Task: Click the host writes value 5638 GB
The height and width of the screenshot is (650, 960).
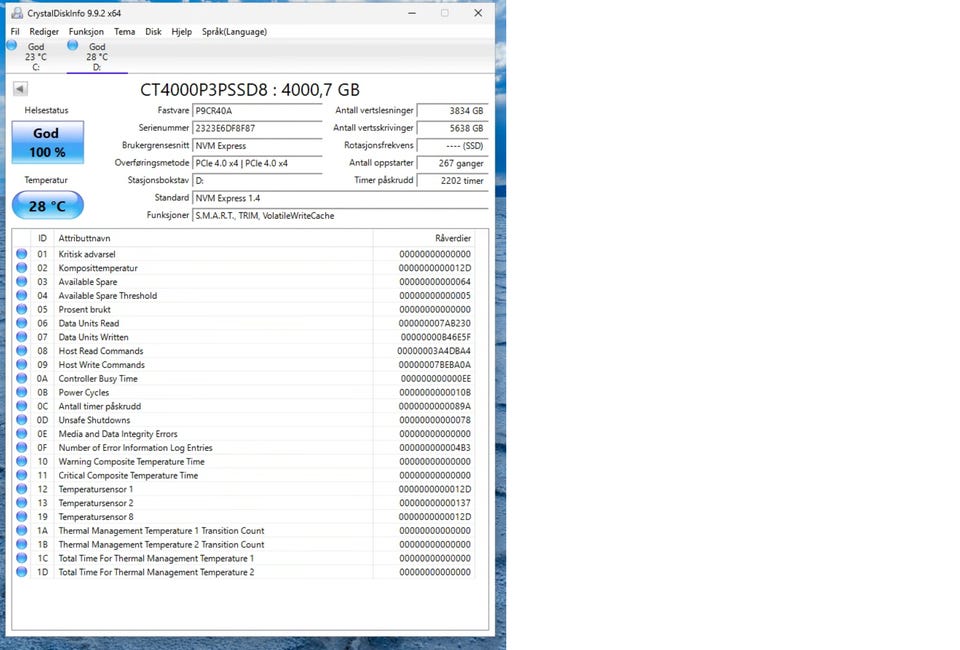Action: tap(452, 128)
